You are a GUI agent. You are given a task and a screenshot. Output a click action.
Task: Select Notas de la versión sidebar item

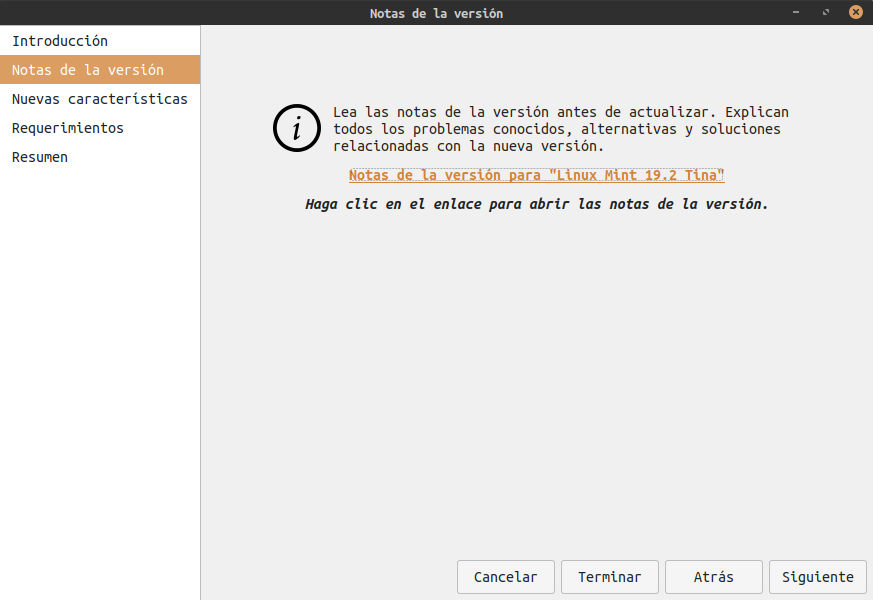[x=100, y=70]
